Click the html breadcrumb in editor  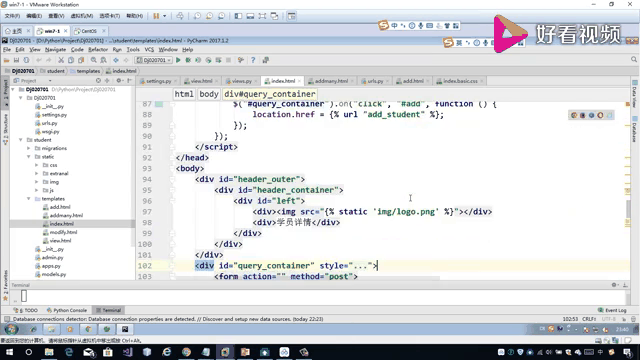[x=184, y=94]
